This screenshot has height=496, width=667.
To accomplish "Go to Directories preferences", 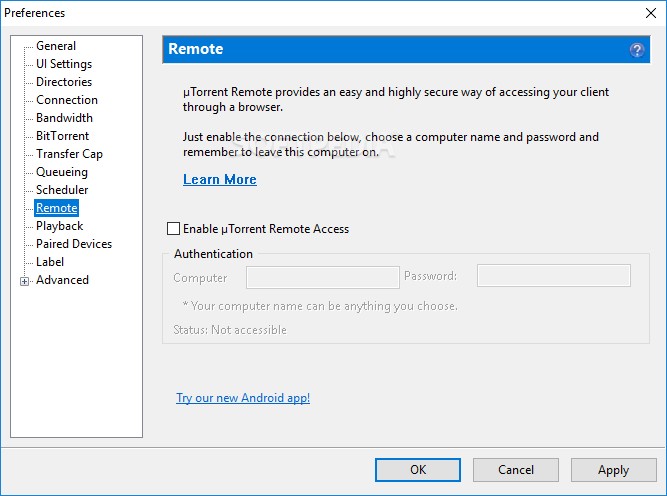I will (64, 82).
